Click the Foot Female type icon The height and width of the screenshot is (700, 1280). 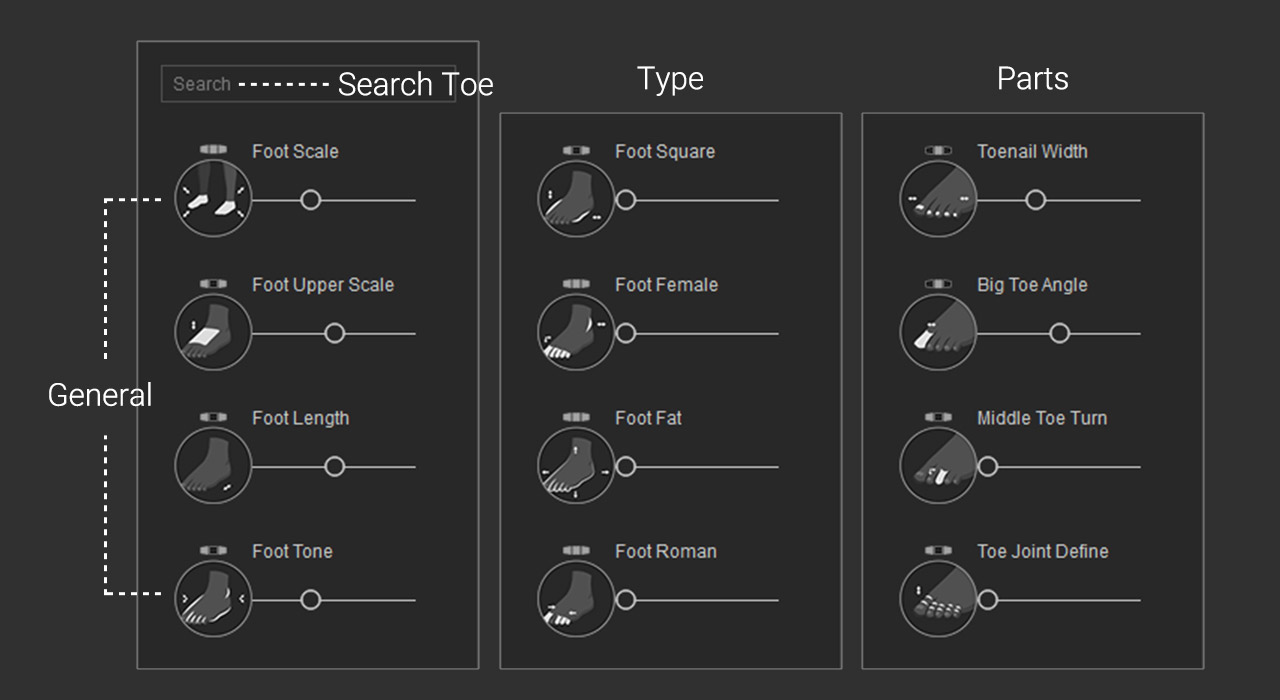(576, 333)
